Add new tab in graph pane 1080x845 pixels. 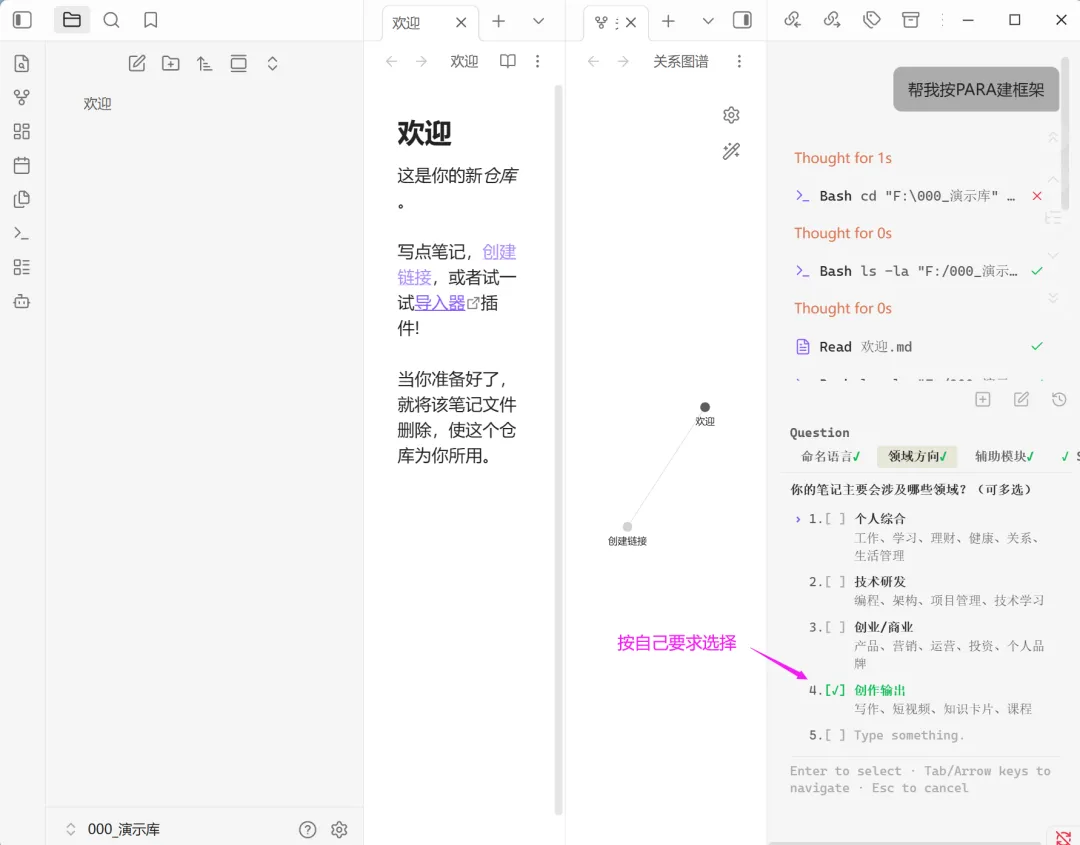pos(667,21)
